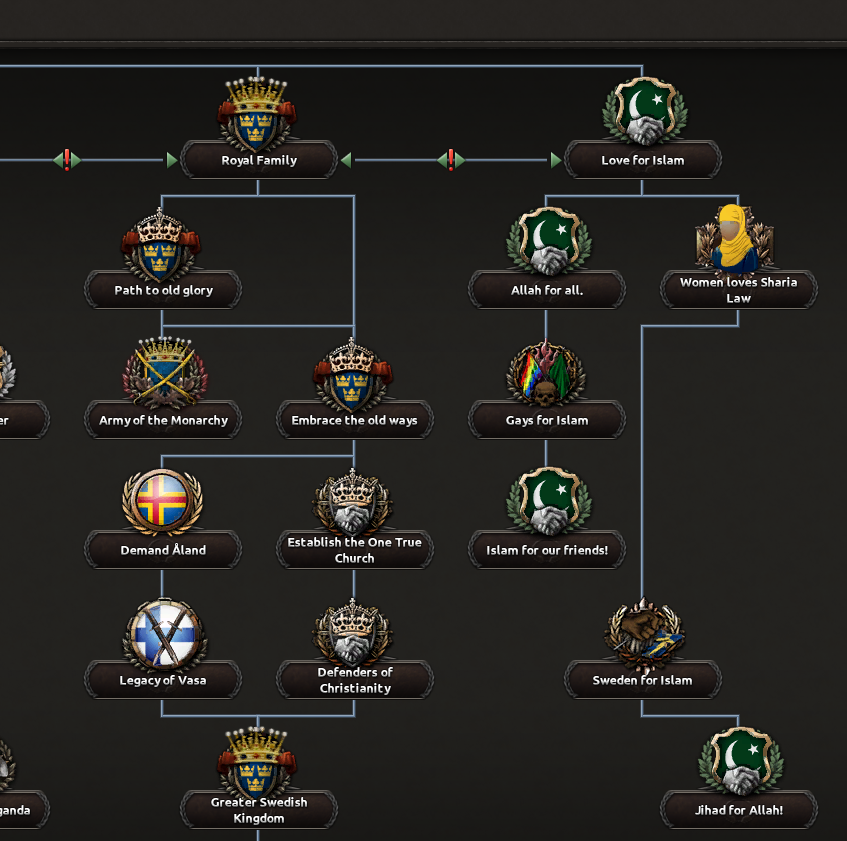The image size is (847, 841).
Task: Pick the Sweden for Islam fist icon
Action: [644, 634]
